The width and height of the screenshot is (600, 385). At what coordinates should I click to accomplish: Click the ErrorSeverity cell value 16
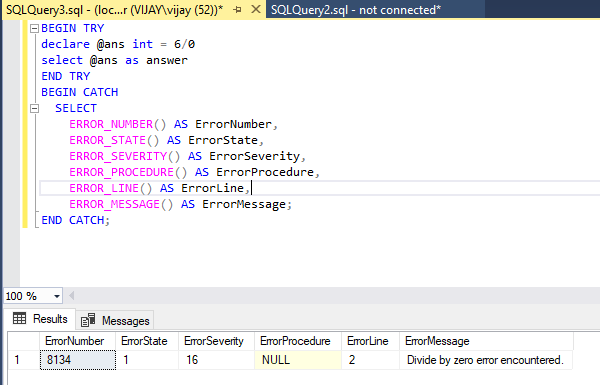pos(216,360)
